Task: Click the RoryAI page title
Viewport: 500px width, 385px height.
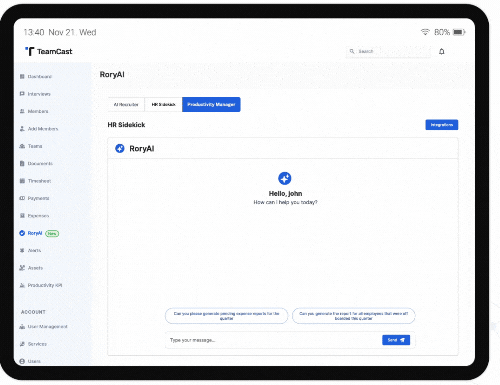Action: click(112, 74)
